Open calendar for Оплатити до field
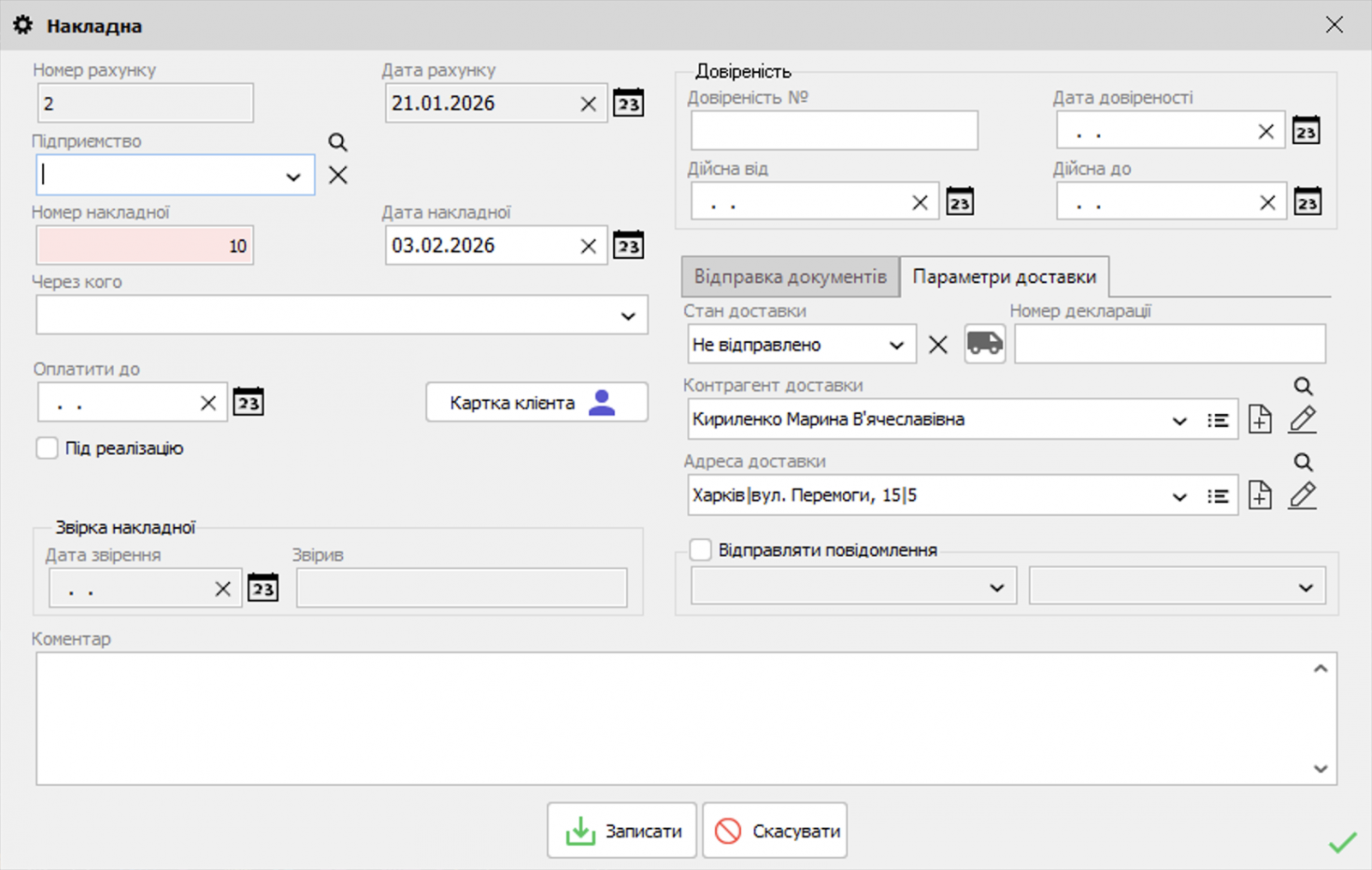 tap(249, 403)
